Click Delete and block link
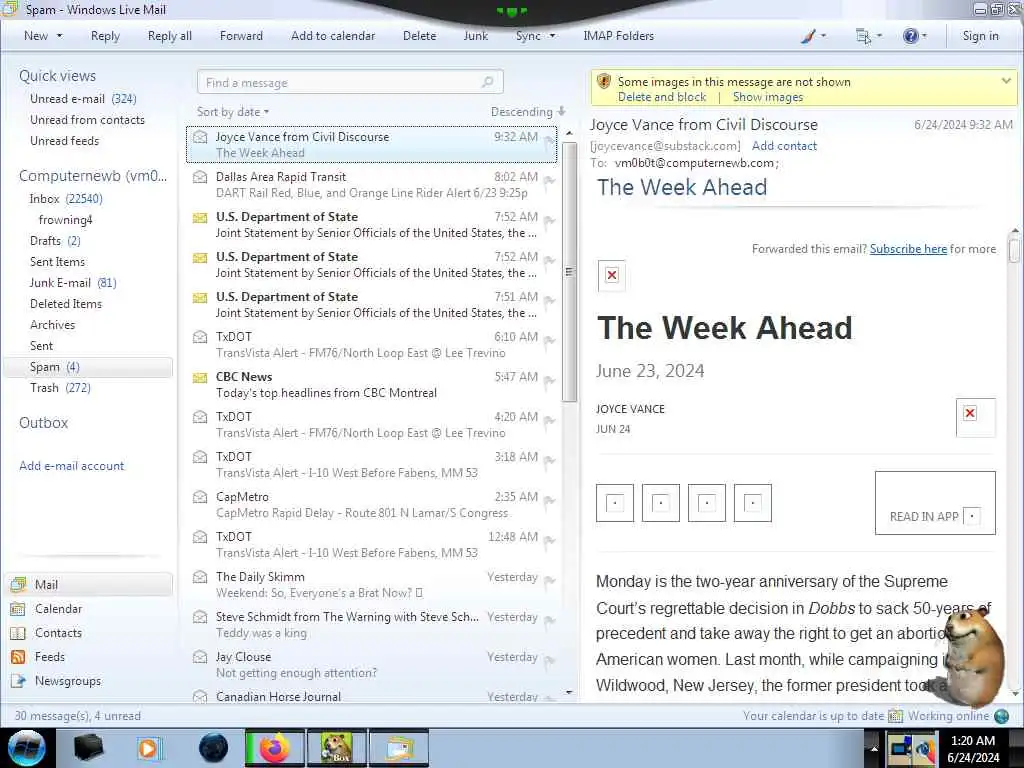 [662, 97]
